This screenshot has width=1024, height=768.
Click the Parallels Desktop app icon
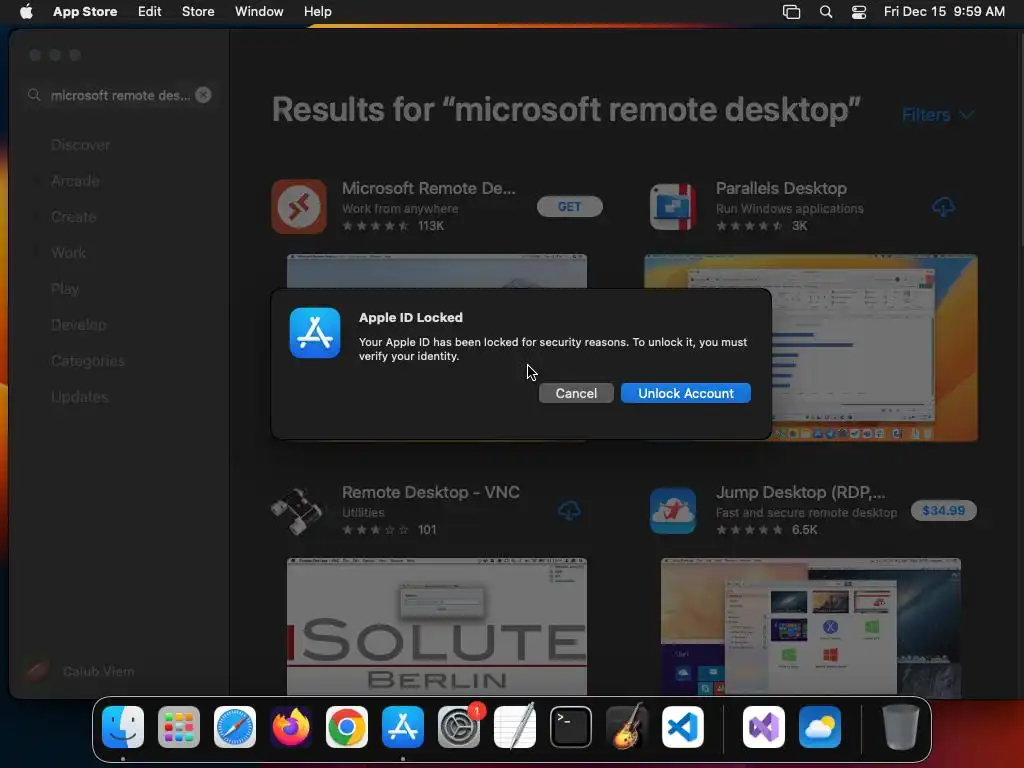coord(673,206)
